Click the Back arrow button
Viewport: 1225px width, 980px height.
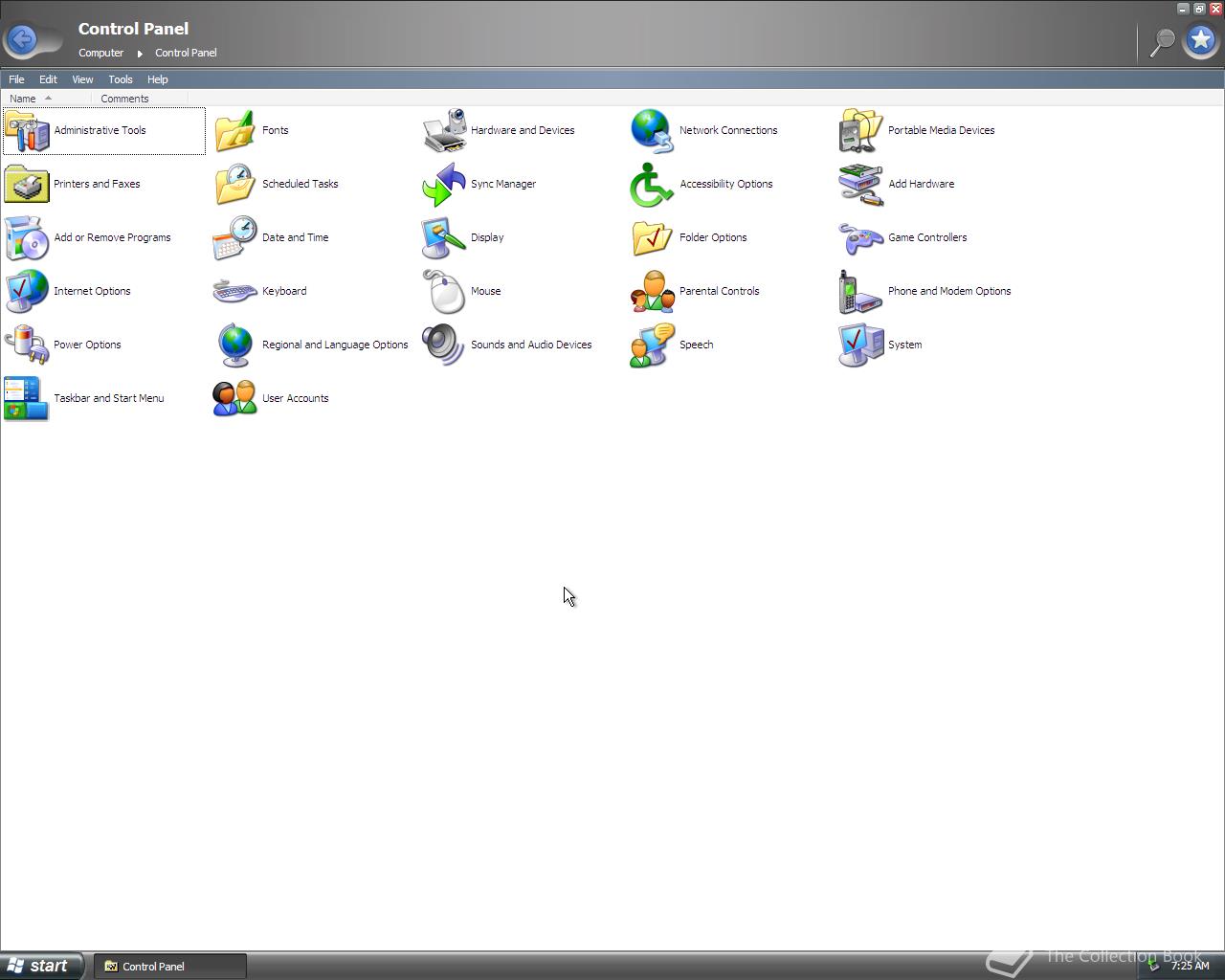click(22, 40)
